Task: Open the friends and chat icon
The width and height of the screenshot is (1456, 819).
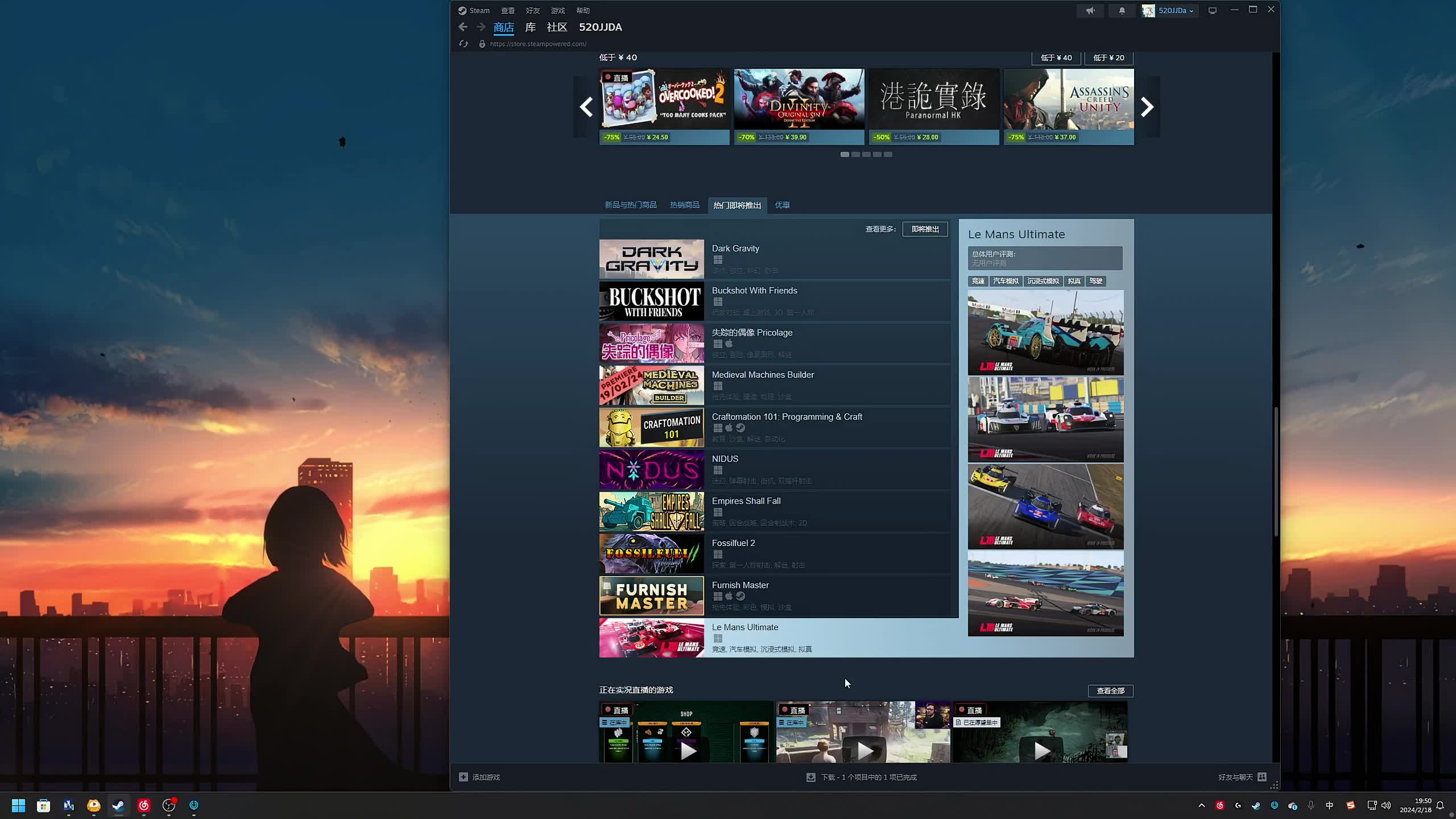Action: click(1262, 777)
